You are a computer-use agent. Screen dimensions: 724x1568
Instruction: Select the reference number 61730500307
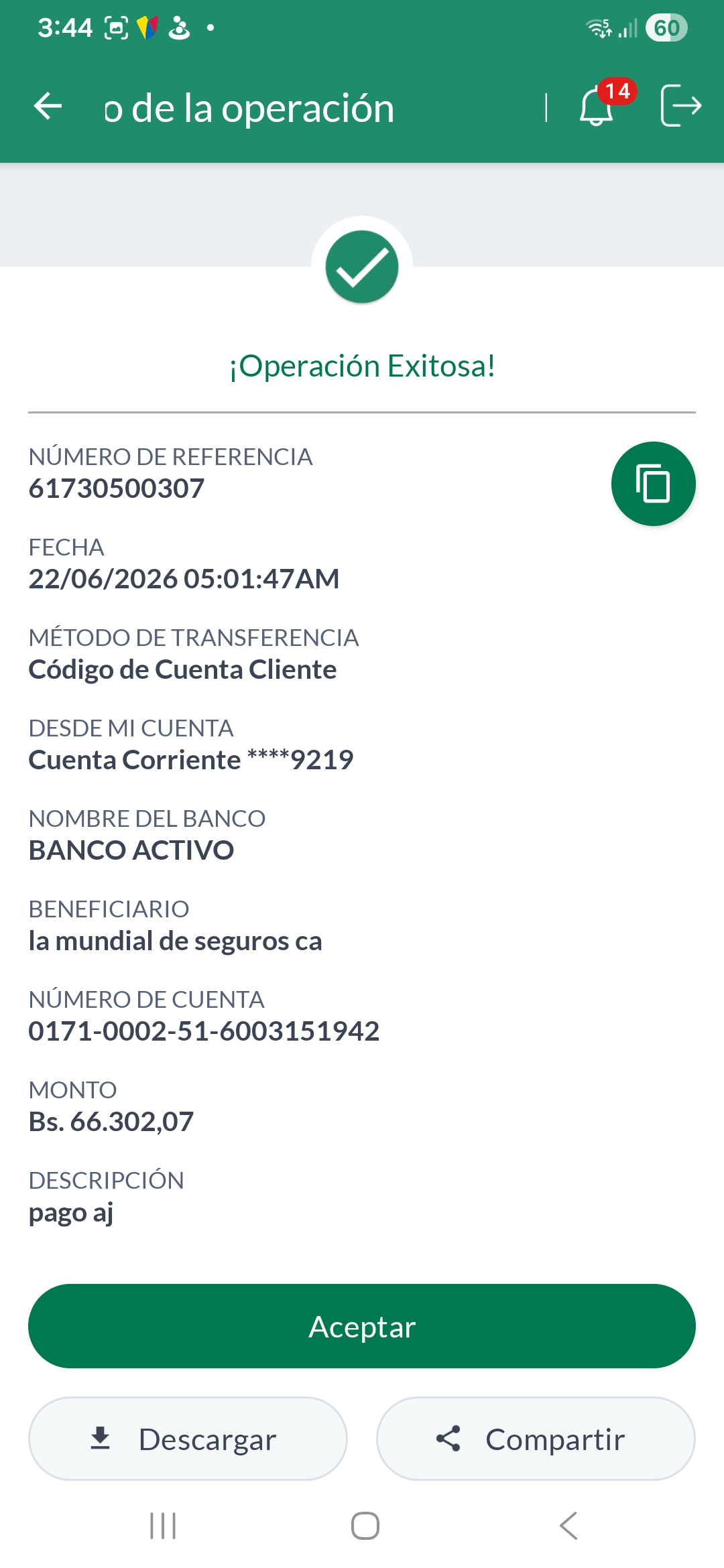coord(117,488)
